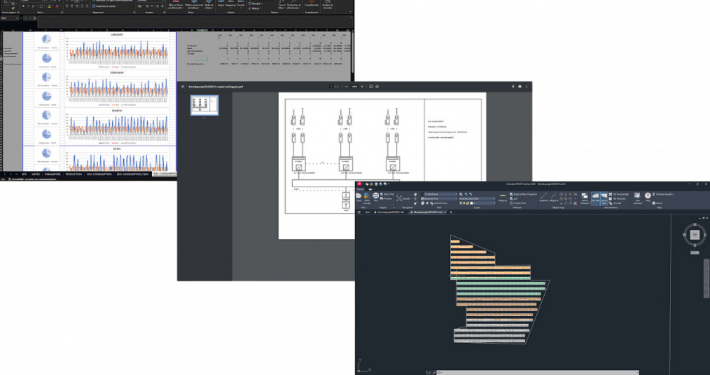Click the PDF zoom in plus button
Screen dimensions: 710x375
pyautogui.click(x=362, y=87)
